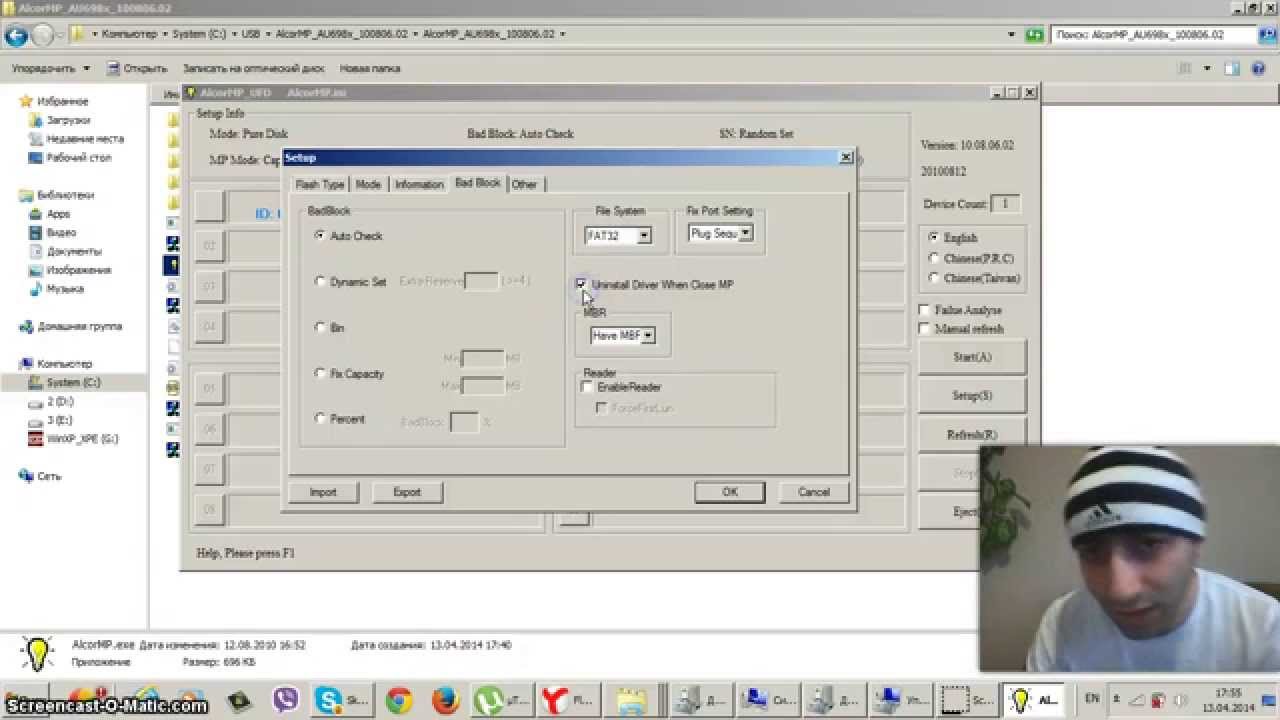Open Skype from the taskbar
Image resolution: width=1280 pixels, height=720 pixels.
click(x=341, y=700)
